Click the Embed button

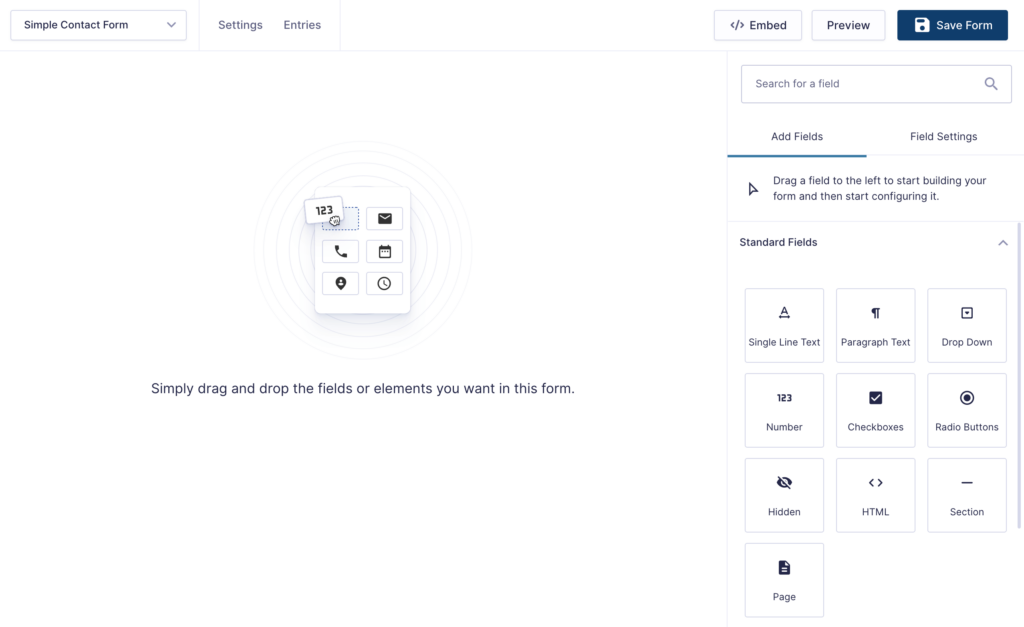(x=758, y=25)
